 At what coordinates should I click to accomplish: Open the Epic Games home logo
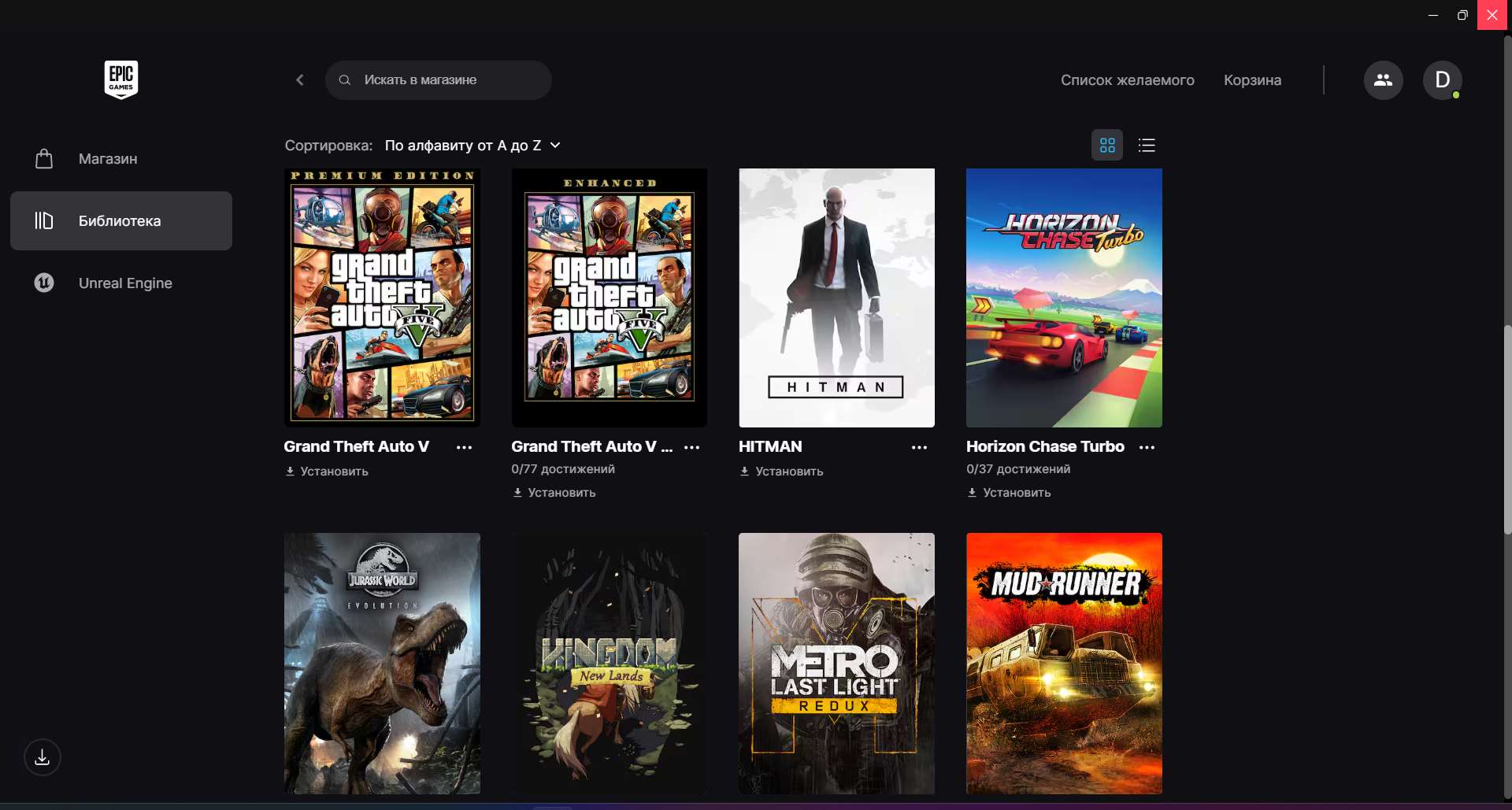[x=120, y=80]
